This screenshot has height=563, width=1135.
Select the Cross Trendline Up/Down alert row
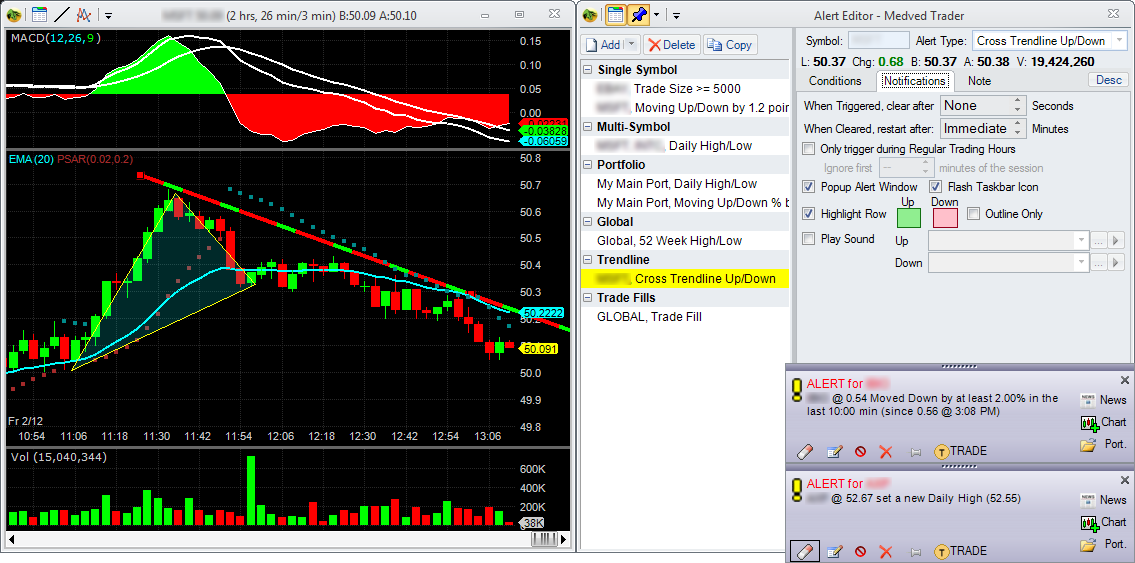[x=685, y=279]
